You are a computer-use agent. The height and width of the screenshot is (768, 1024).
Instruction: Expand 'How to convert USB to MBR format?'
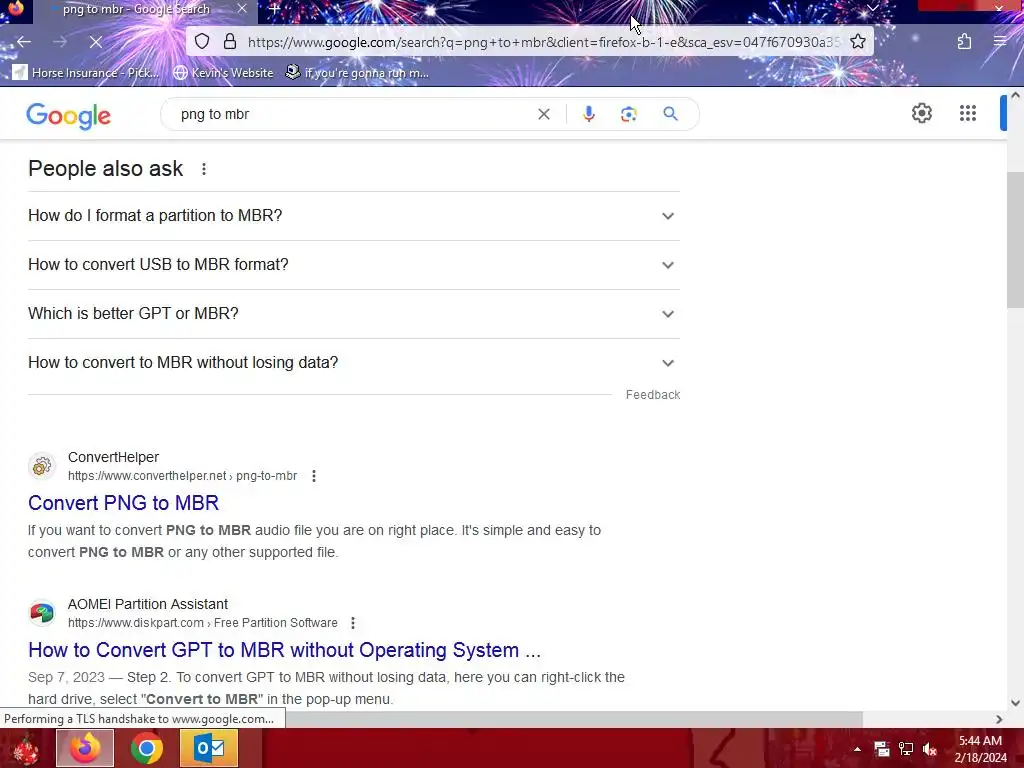[x=353, y=264]
